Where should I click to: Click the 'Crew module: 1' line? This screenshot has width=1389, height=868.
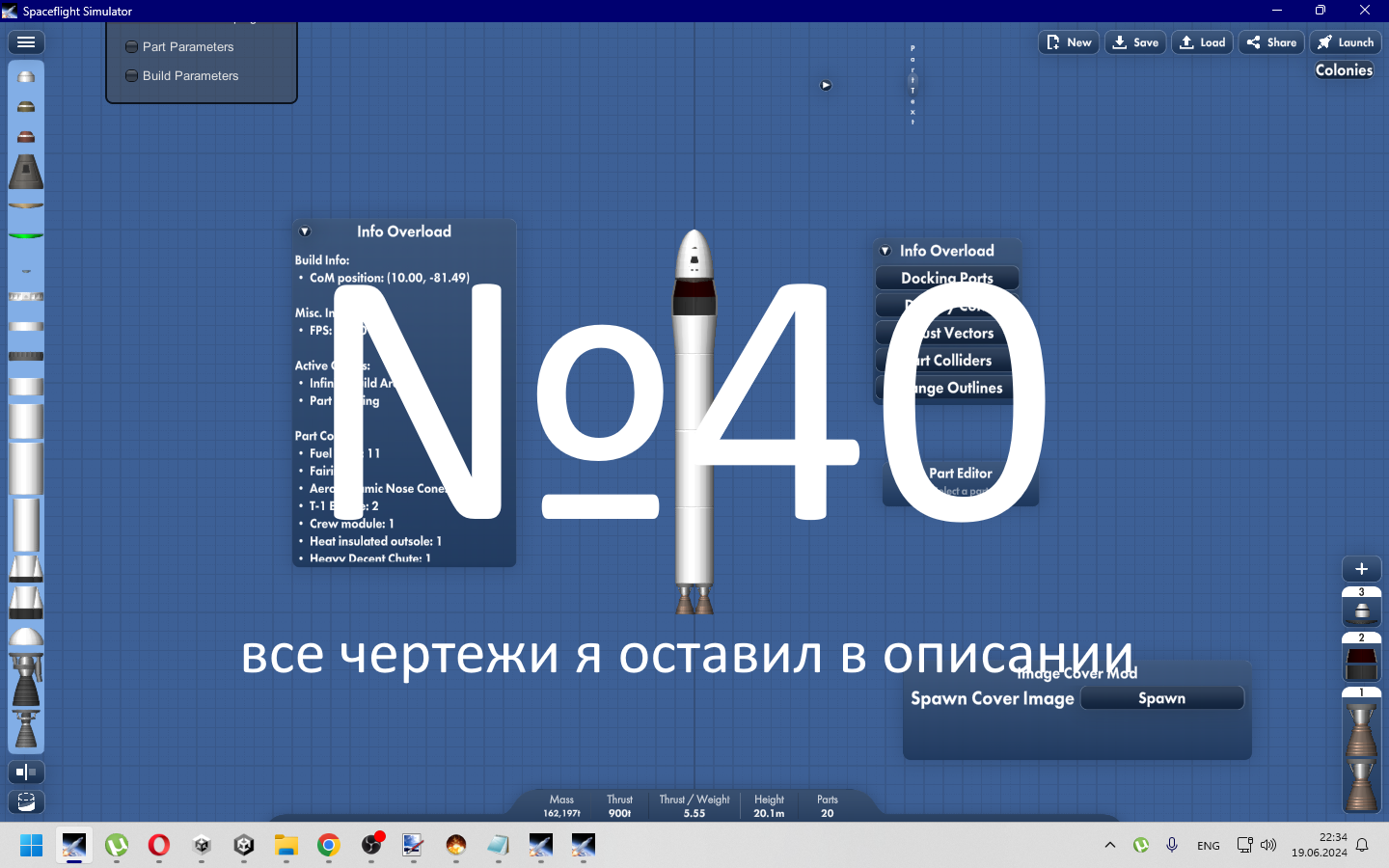click(x=352, y=524)
